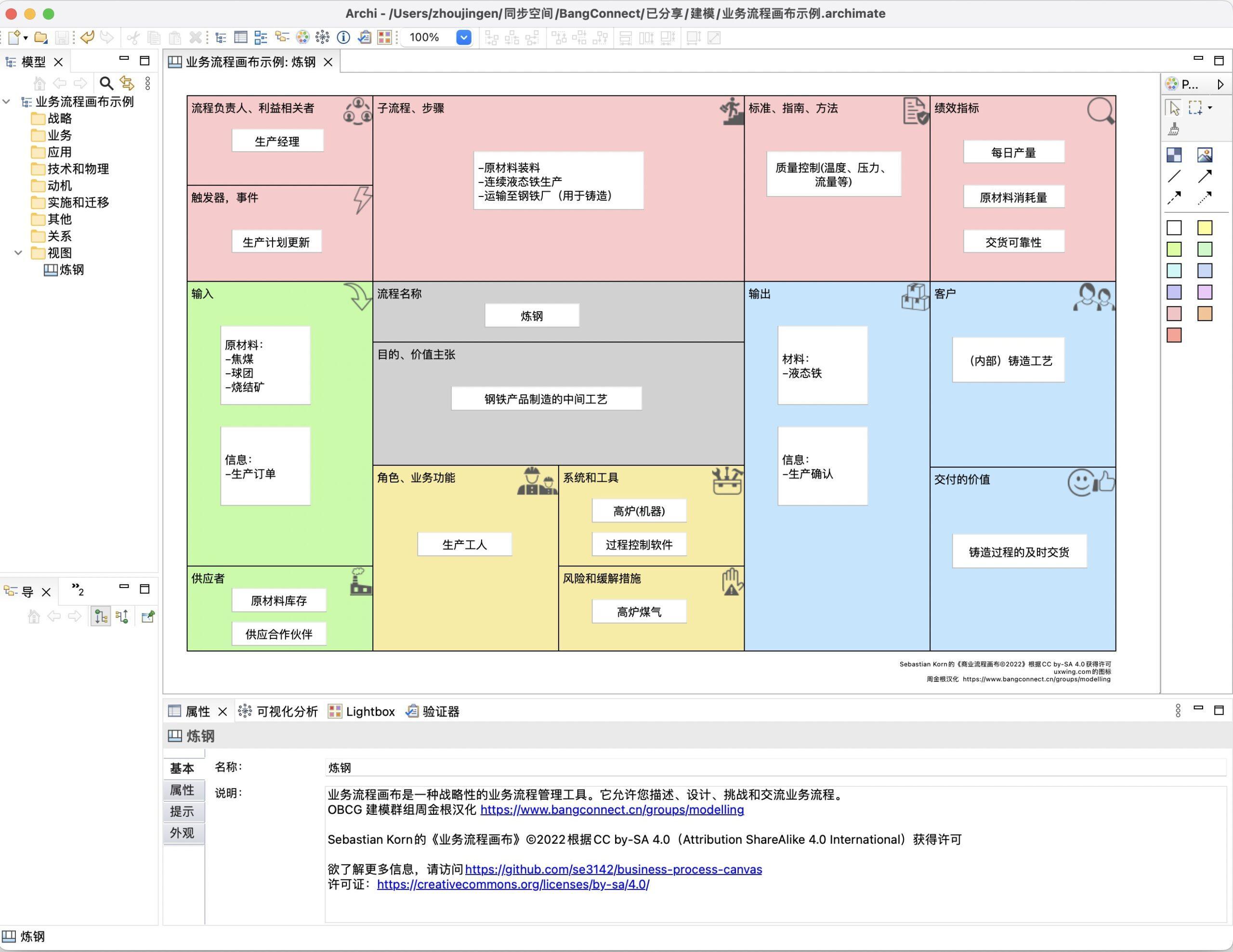Click the Open model folder icon

coord(40,38)
